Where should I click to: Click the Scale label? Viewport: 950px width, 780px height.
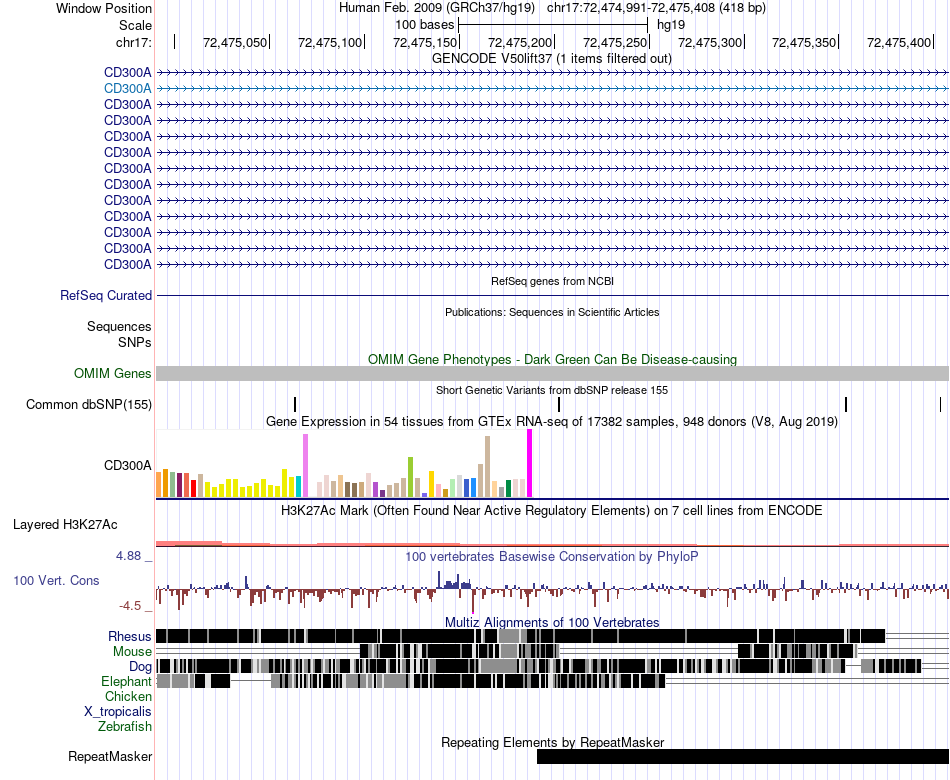[x=135, y=25]
